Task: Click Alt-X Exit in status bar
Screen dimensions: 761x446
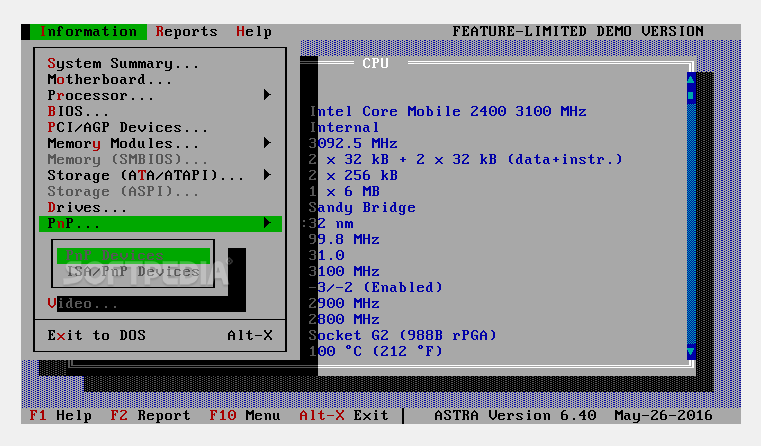Action: 344,416
